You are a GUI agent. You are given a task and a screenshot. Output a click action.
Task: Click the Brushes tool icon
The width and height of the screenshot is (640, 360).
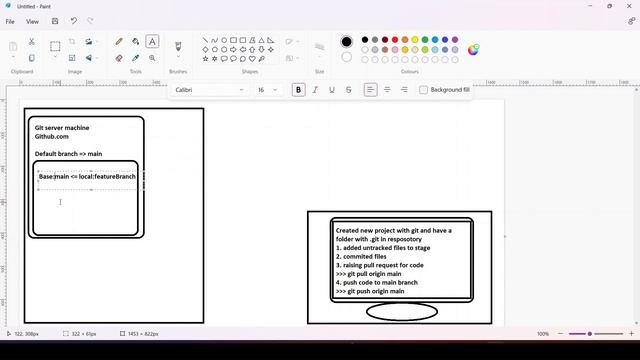tap(178, 46)
